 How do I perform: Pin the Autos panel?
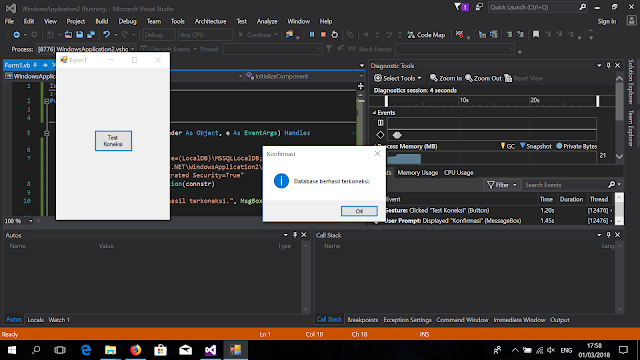[x=295, y=235]
